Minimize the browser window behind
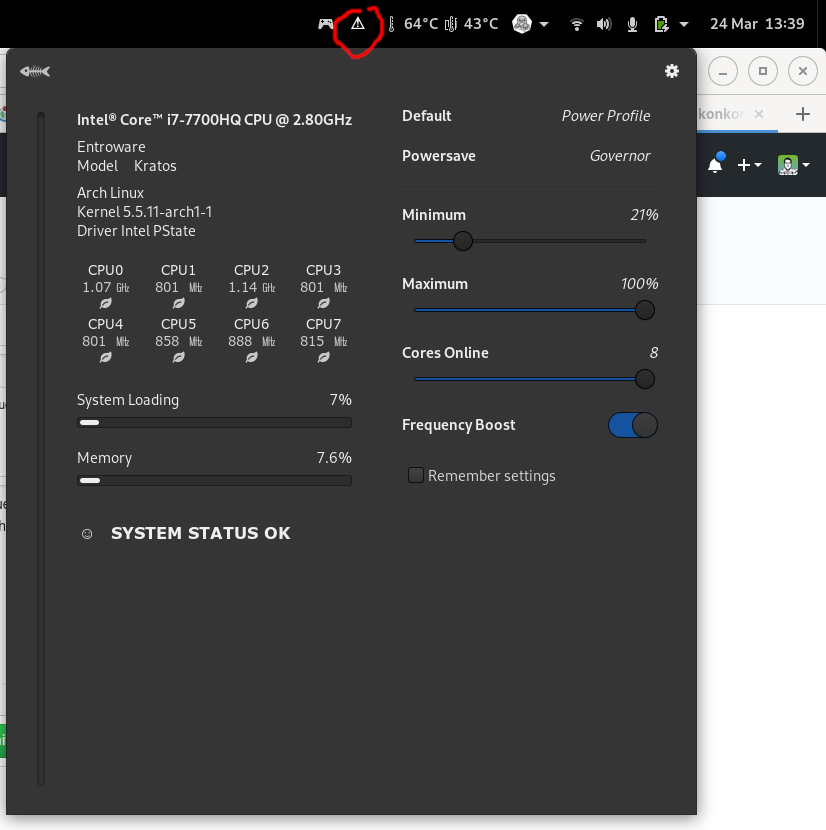Image resolution: width=826 pixels, height=830 pixels. pyautogui.click(x=723, y=71)
